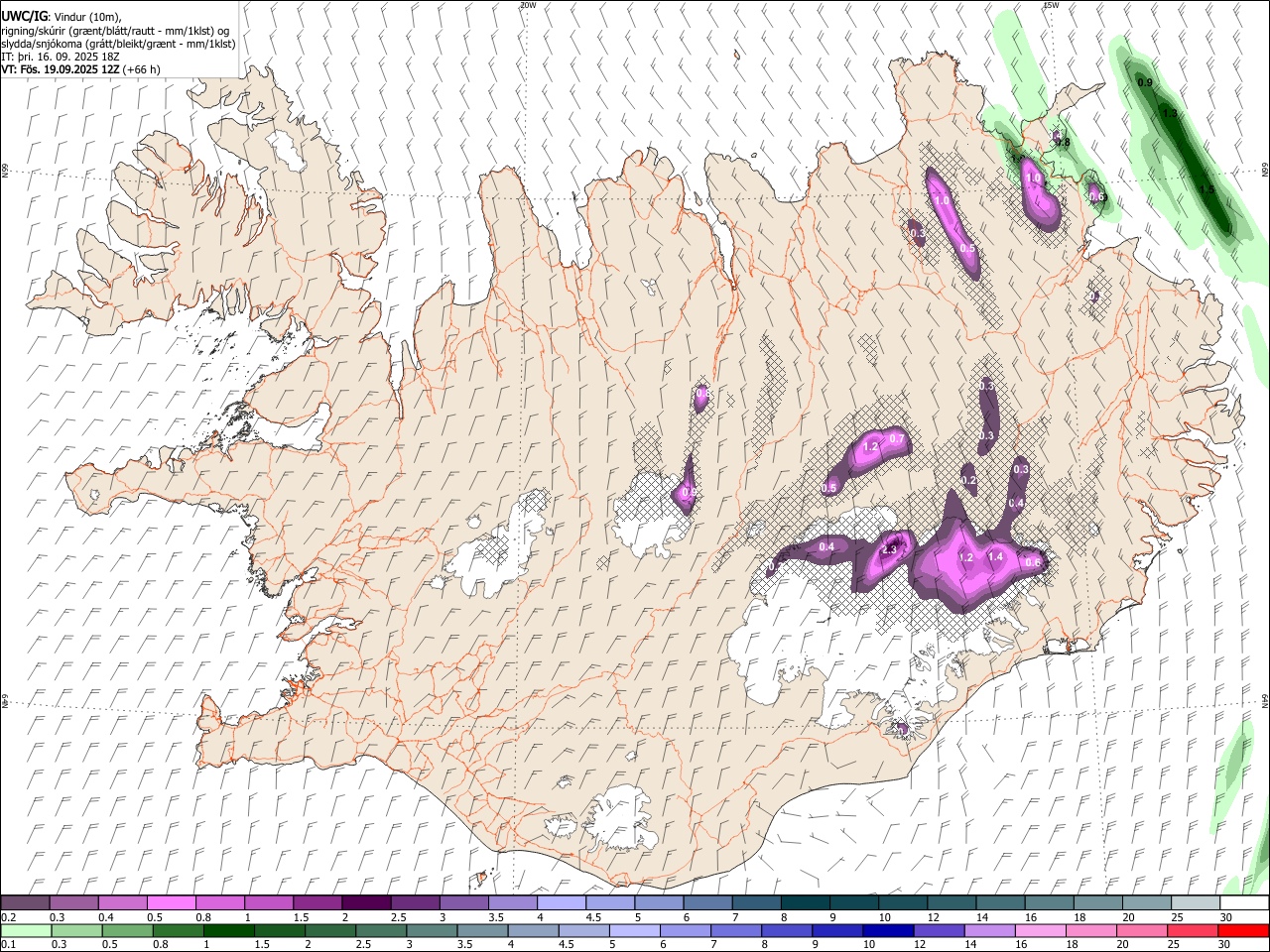1270x952 pixels.
Task: Click the "0.7" snowfall value on the map
Action: 896,438
